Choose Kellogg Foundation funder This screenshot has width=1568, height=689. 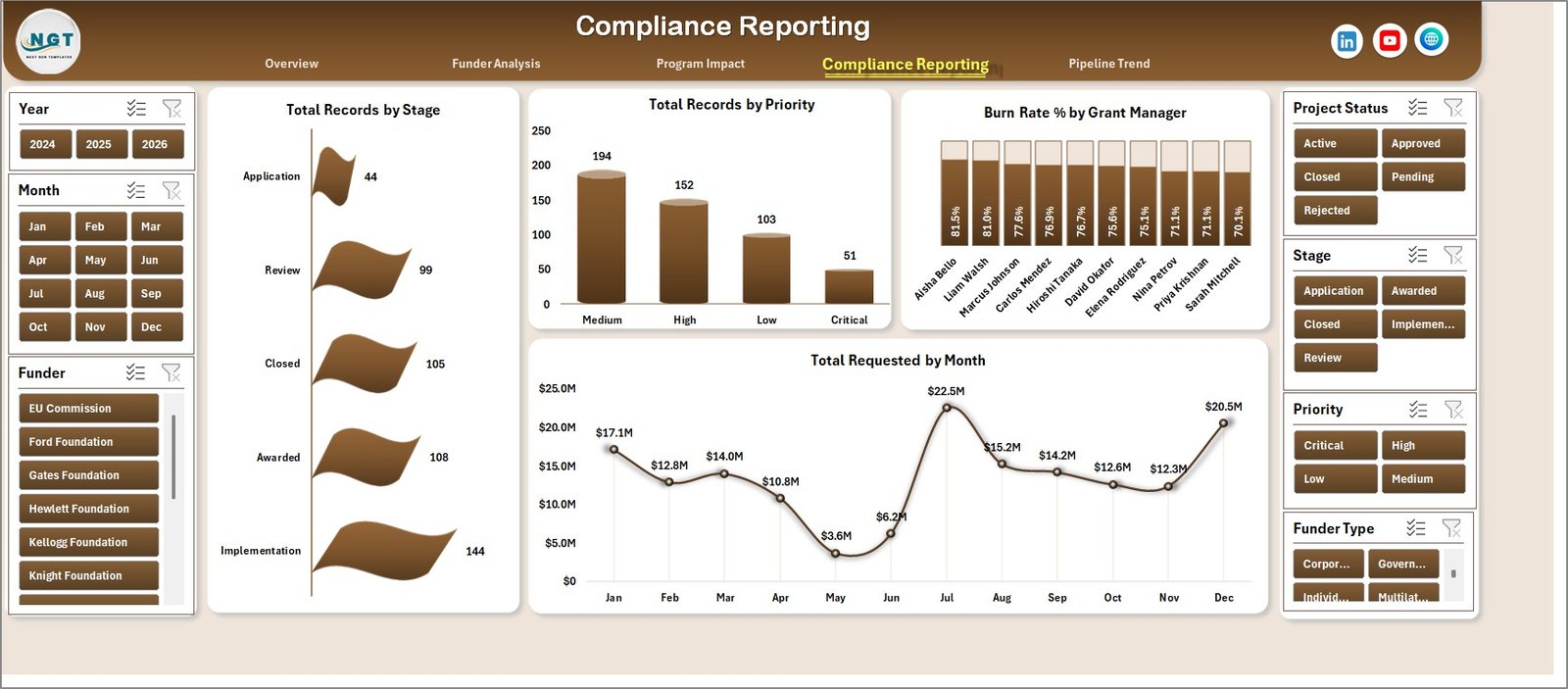[x=88, y=541]
